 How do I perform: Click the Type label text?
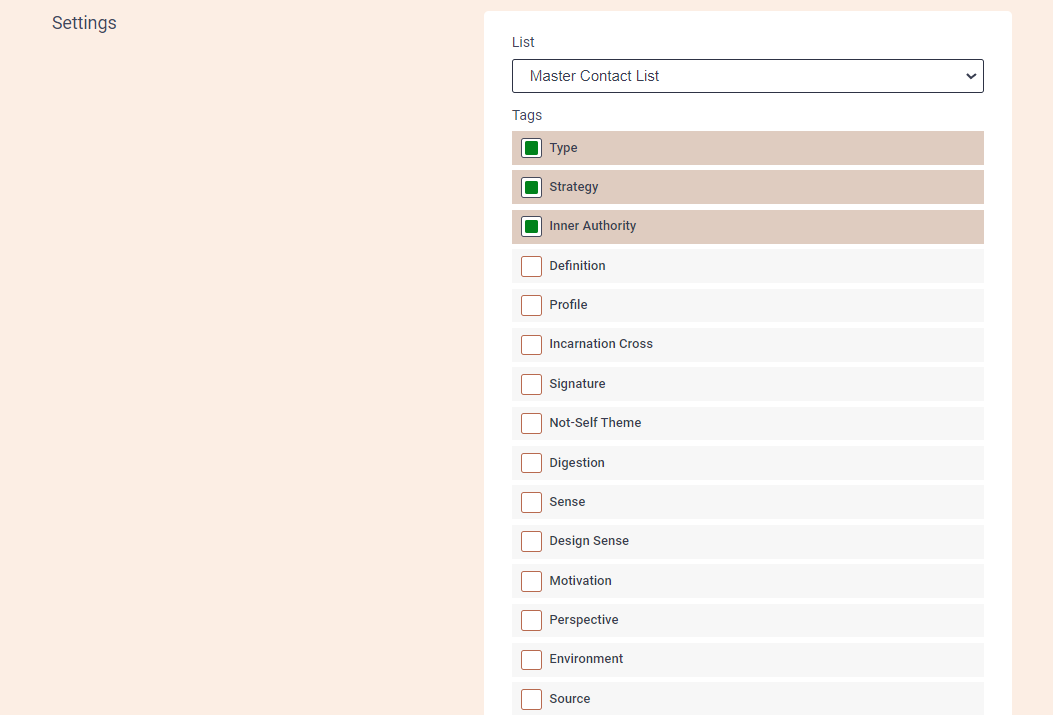pyautogui.click(x=563, y=148)
